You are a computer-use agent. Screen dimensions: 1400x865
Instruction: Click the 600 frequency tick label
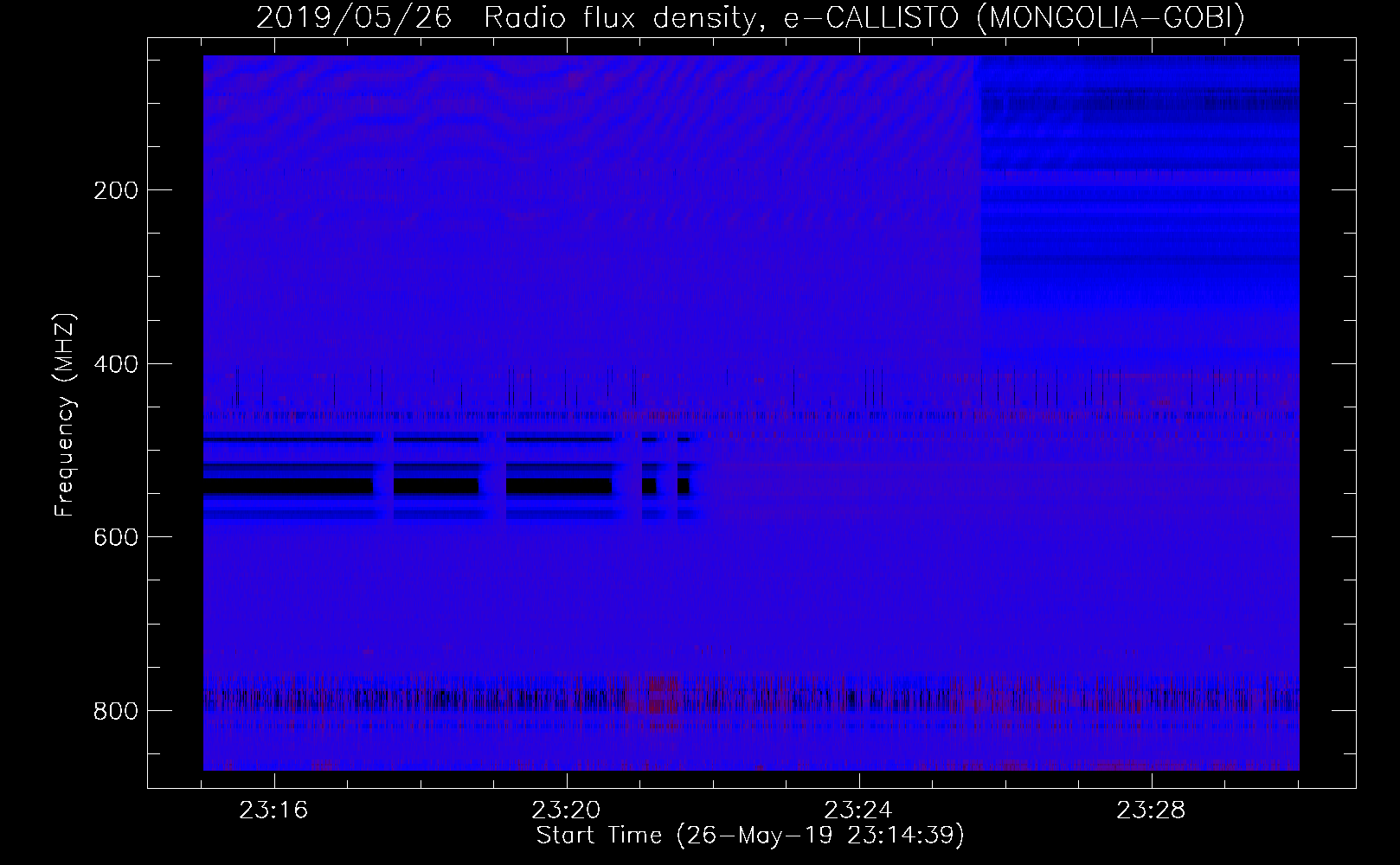click(x=115, y=536)
